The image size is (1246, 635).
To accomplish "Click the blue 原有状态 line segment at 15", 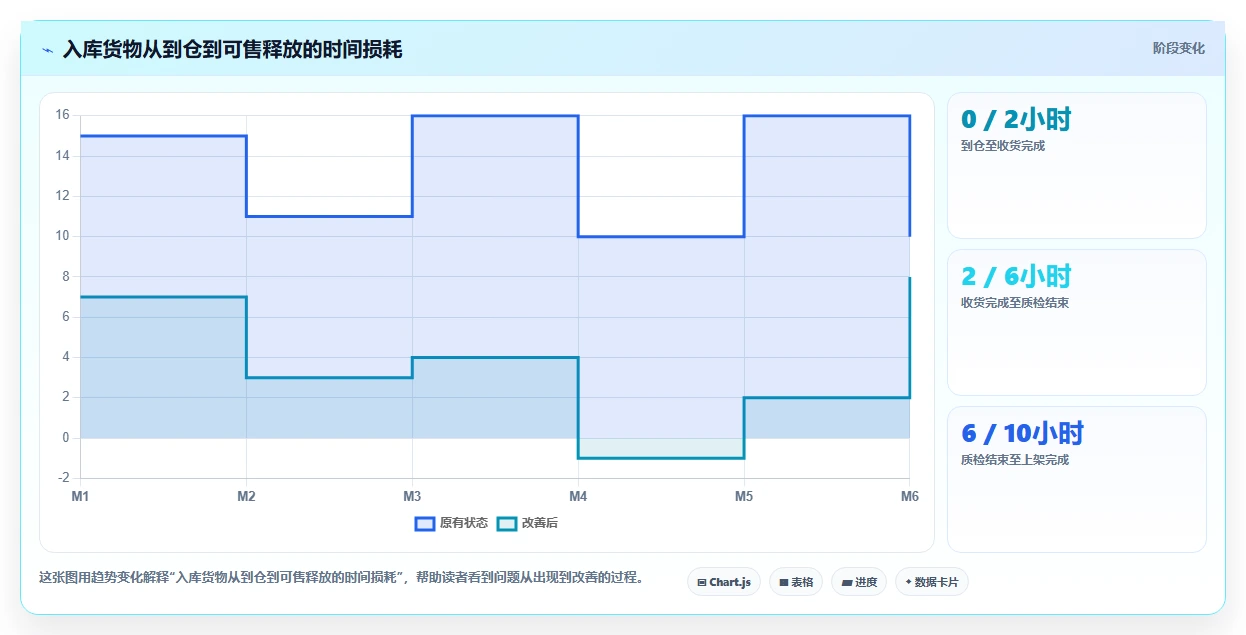I will (163, 136).
